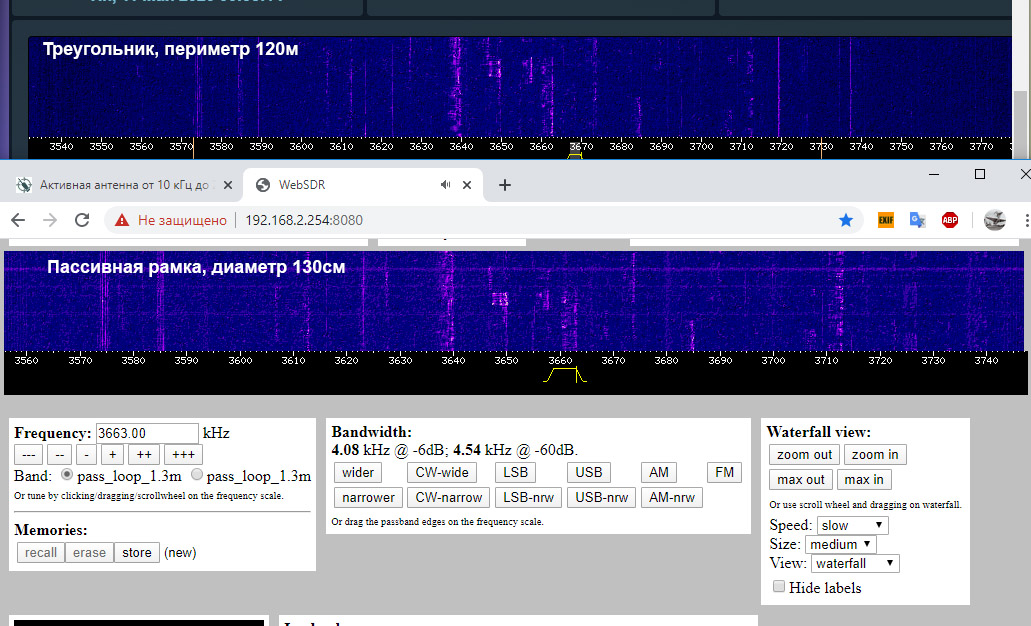
Task: Reload the WebSDR page
Action: coord(82,220)
